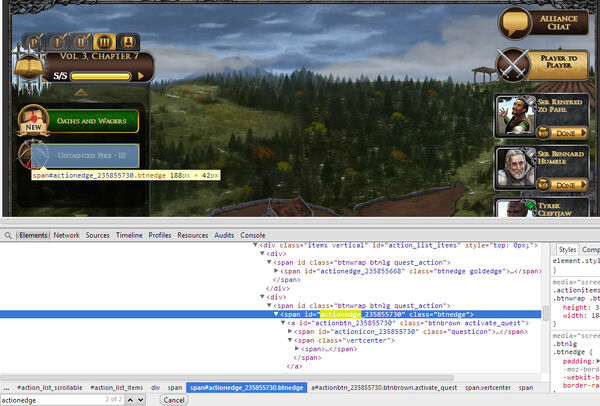The image size is (600, 406).
Task: Select a#actionbtn_235855730 breadcrumb
Action: [384, 388]
